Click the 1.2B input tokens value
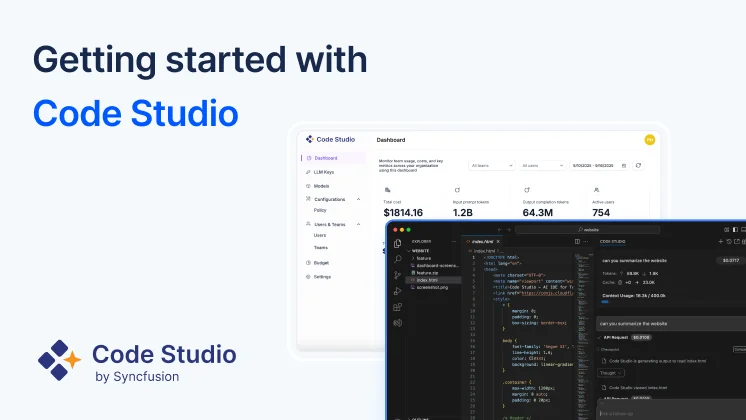 coord(462,213)
